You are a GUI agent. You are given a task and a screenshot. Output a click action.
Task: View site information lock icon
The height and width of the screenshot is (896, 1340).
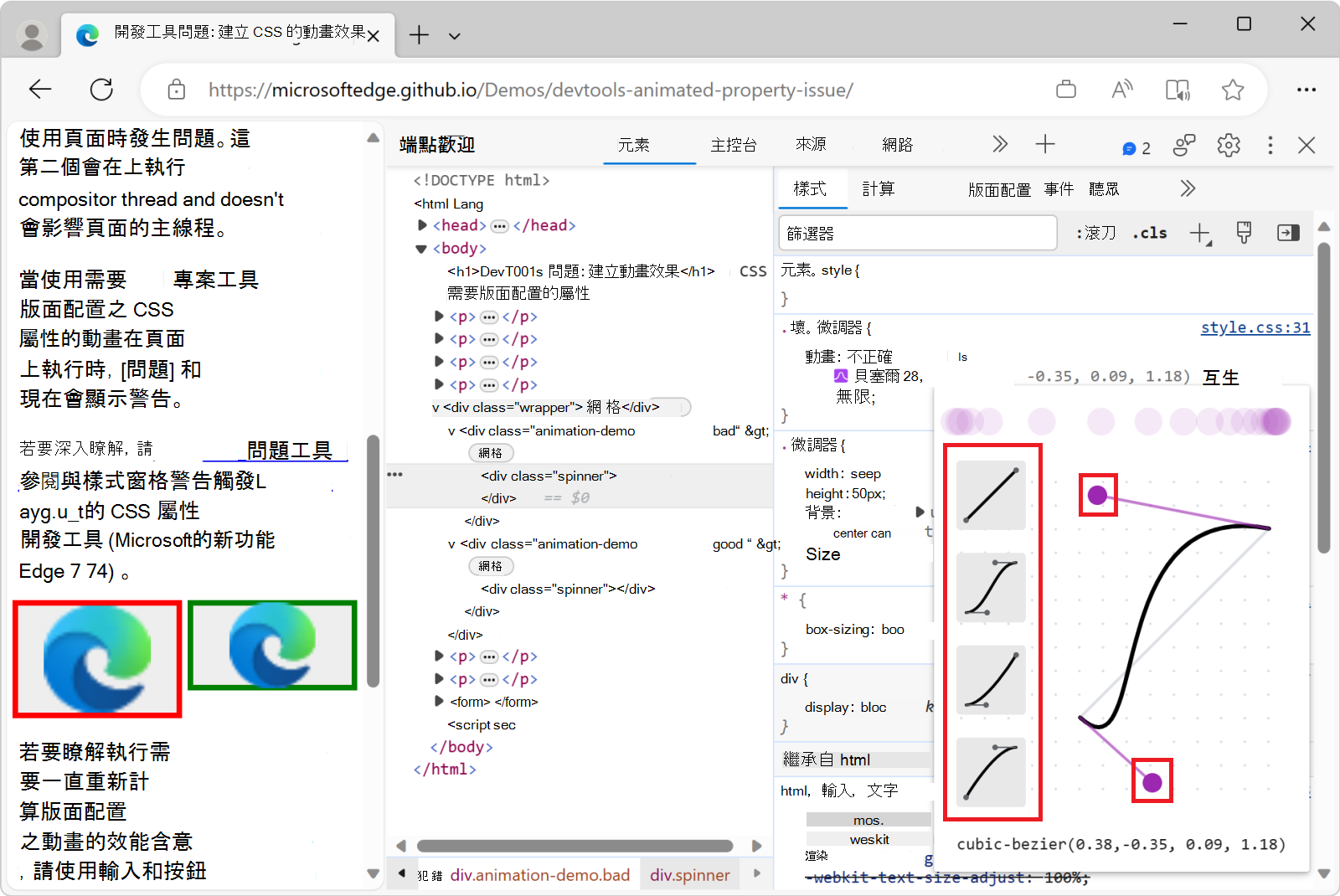[x=177, y=90]
